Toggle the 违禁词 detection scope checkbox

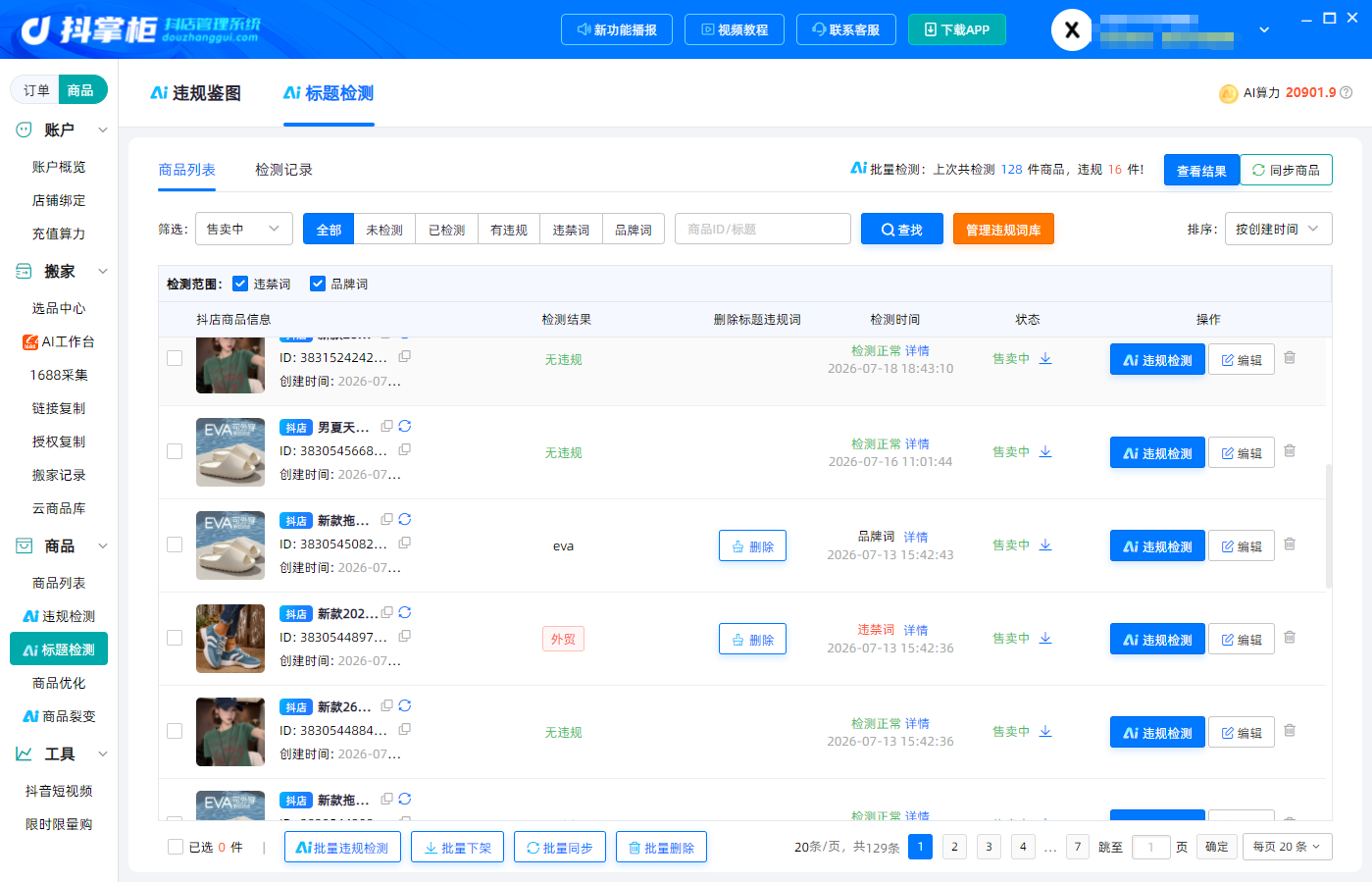point(240,284)
